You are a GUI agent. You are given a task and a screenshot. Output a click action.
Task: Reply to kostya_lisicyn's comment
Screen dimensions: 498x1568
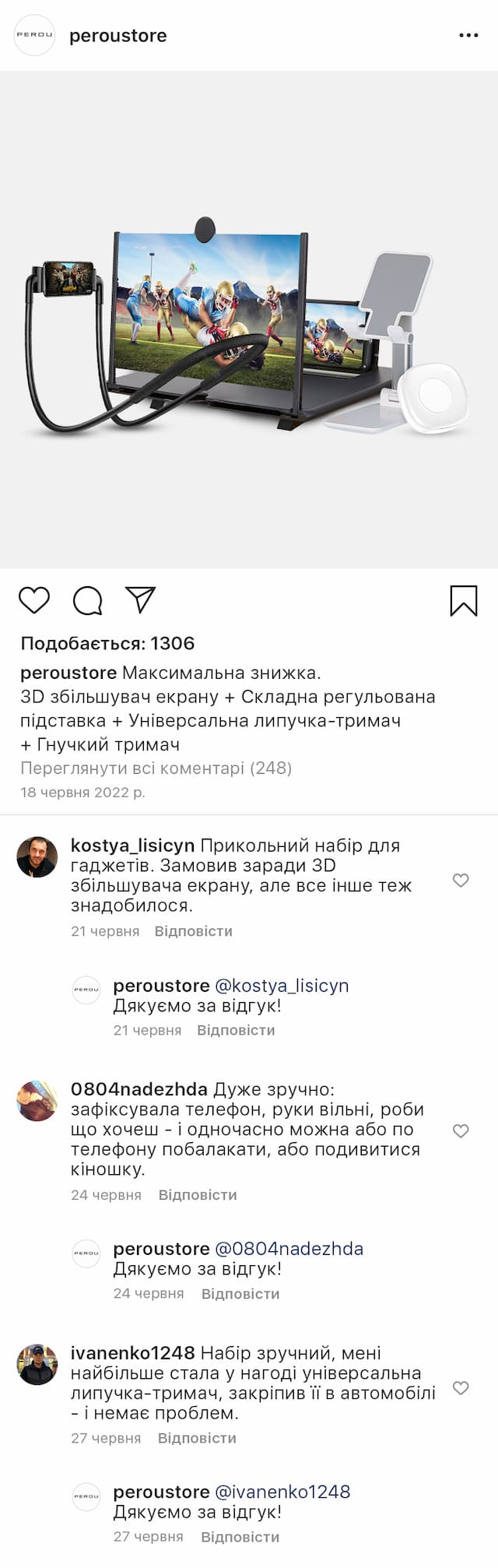pos(193,931)
